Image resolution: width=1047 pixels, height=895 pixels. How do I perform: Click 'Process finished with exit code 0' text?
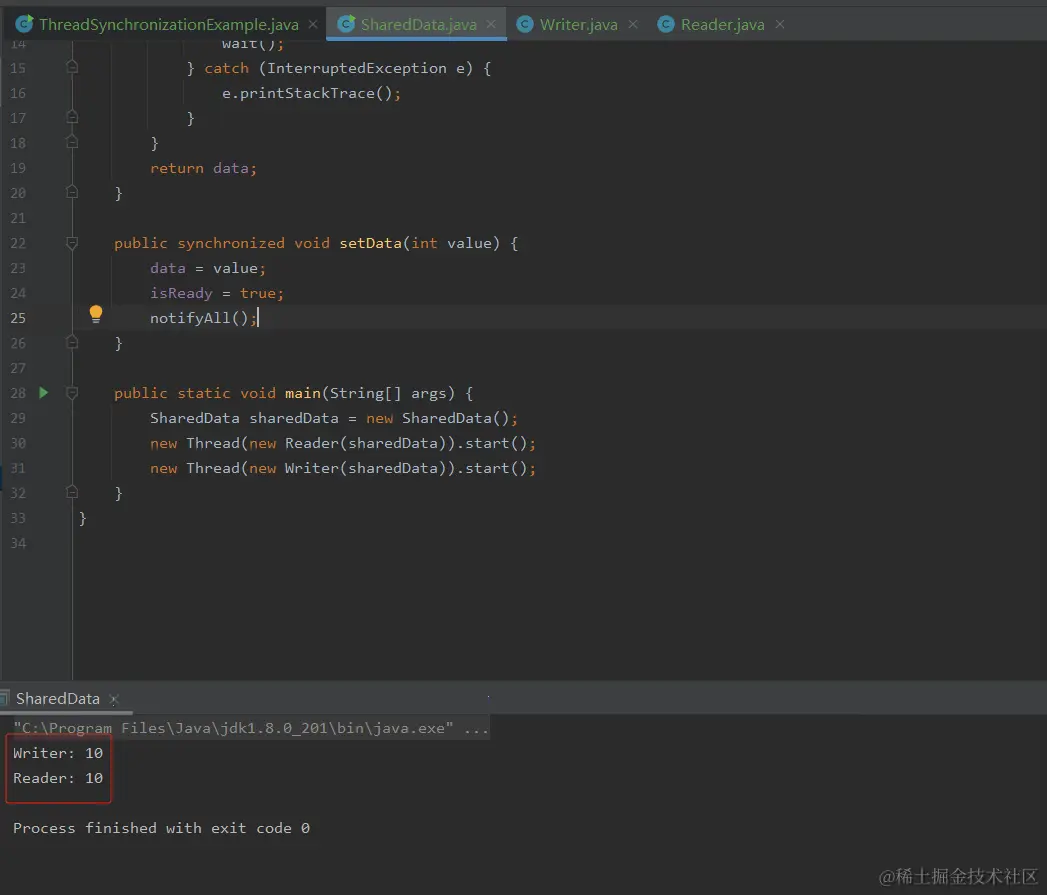coord(161,828)
